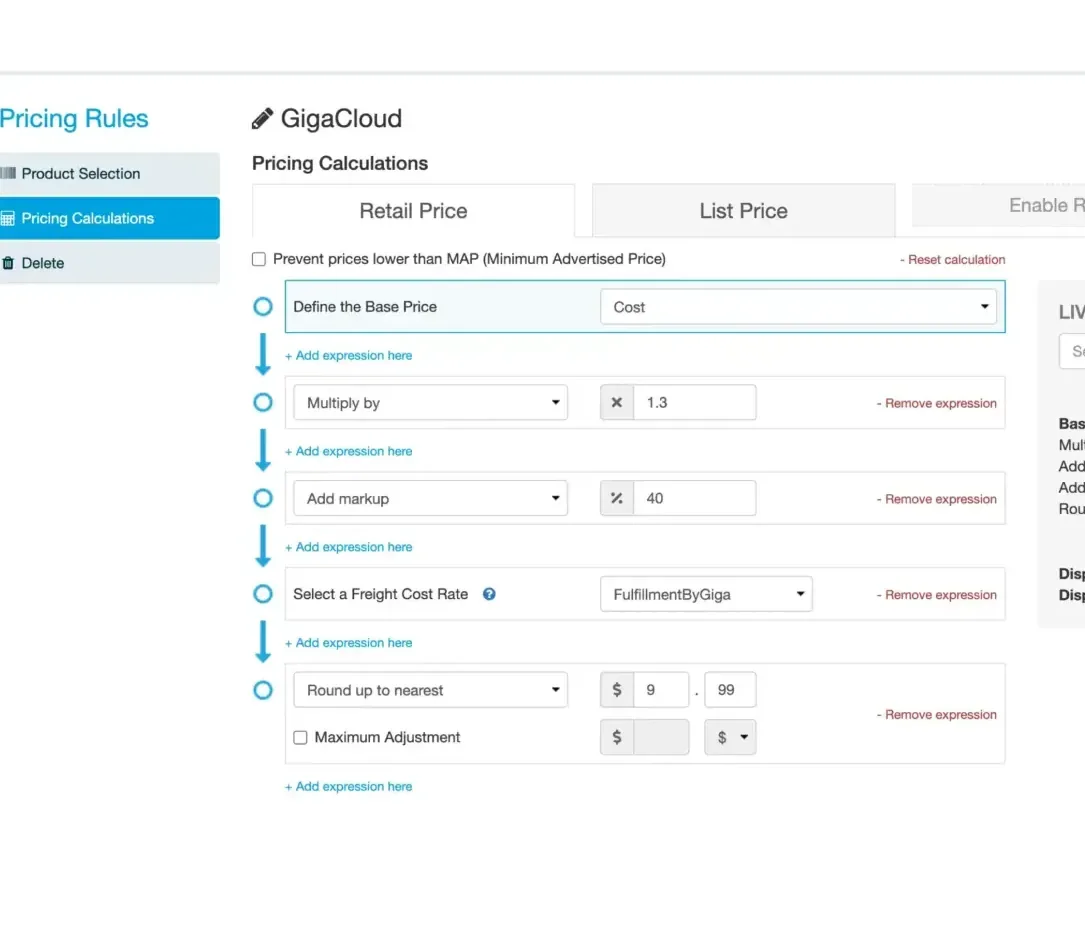The image size is (1085, 927).
Task: Add expression below the Freight Cost Rate row
Action: (x=349, y=643)
